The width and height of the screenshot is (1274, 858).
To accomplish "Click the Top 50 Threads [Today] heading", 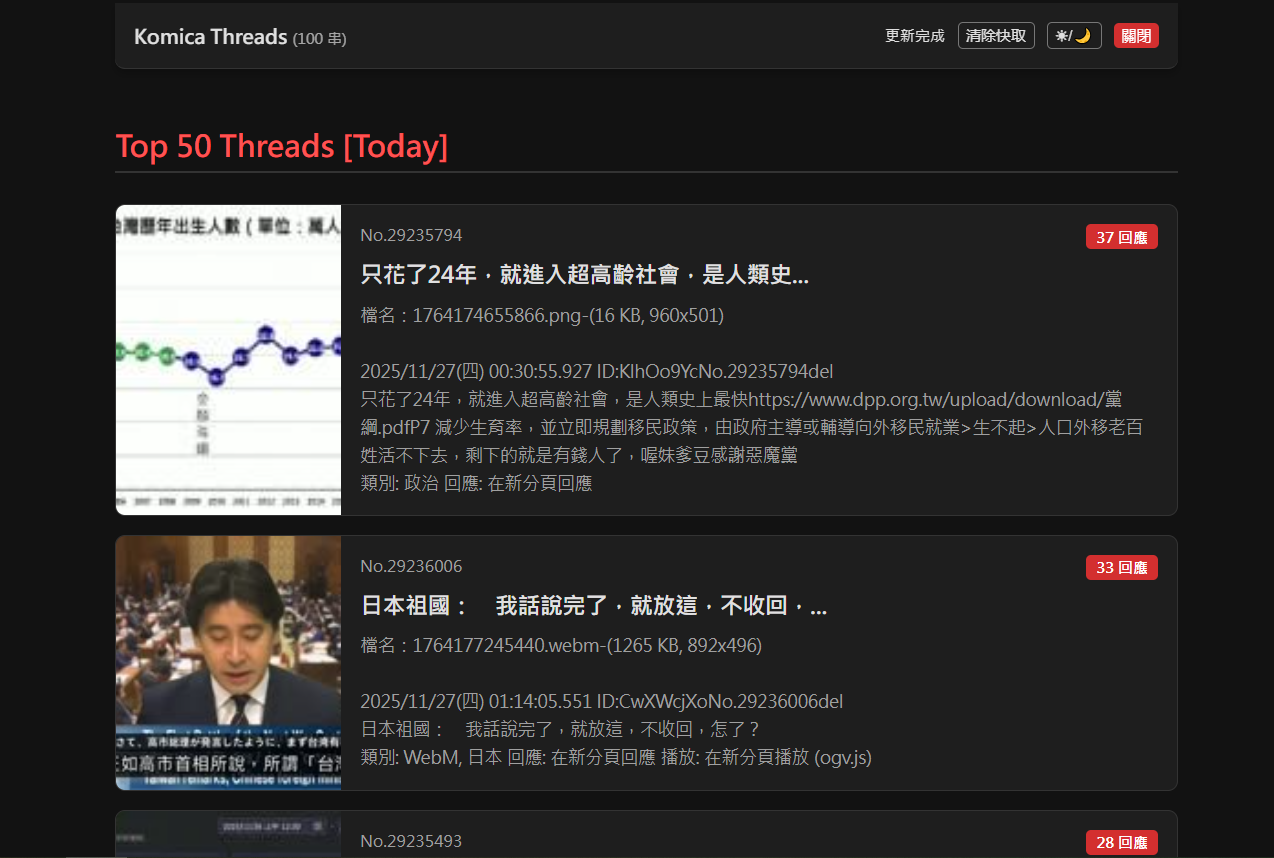I will tap(282, 146).
